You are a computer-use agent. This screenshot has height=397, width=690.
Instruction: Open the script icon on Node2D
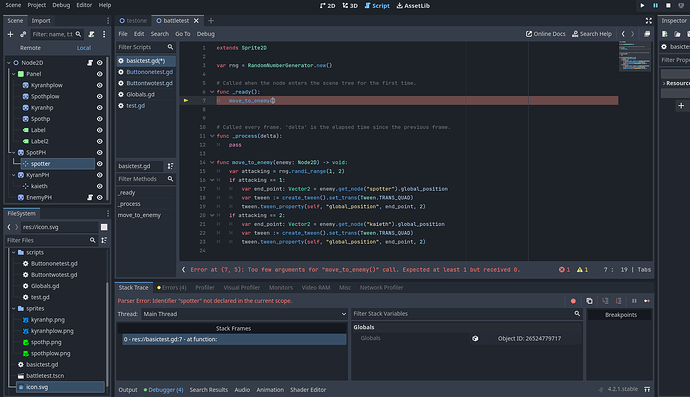[90, 63]
